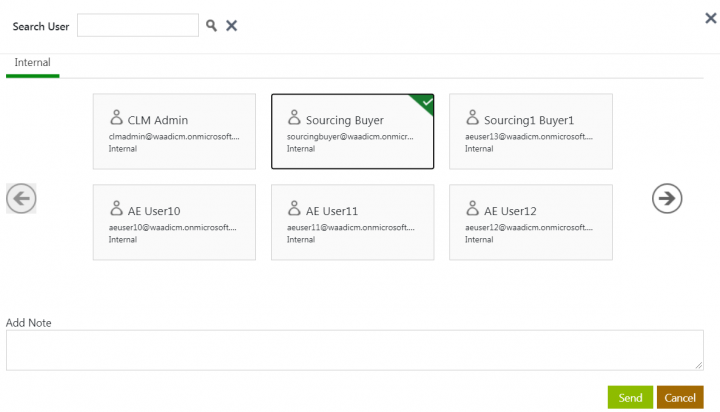Clear the search with X icon
This screenshot has height=412, width=720.
tap(231, 26)
